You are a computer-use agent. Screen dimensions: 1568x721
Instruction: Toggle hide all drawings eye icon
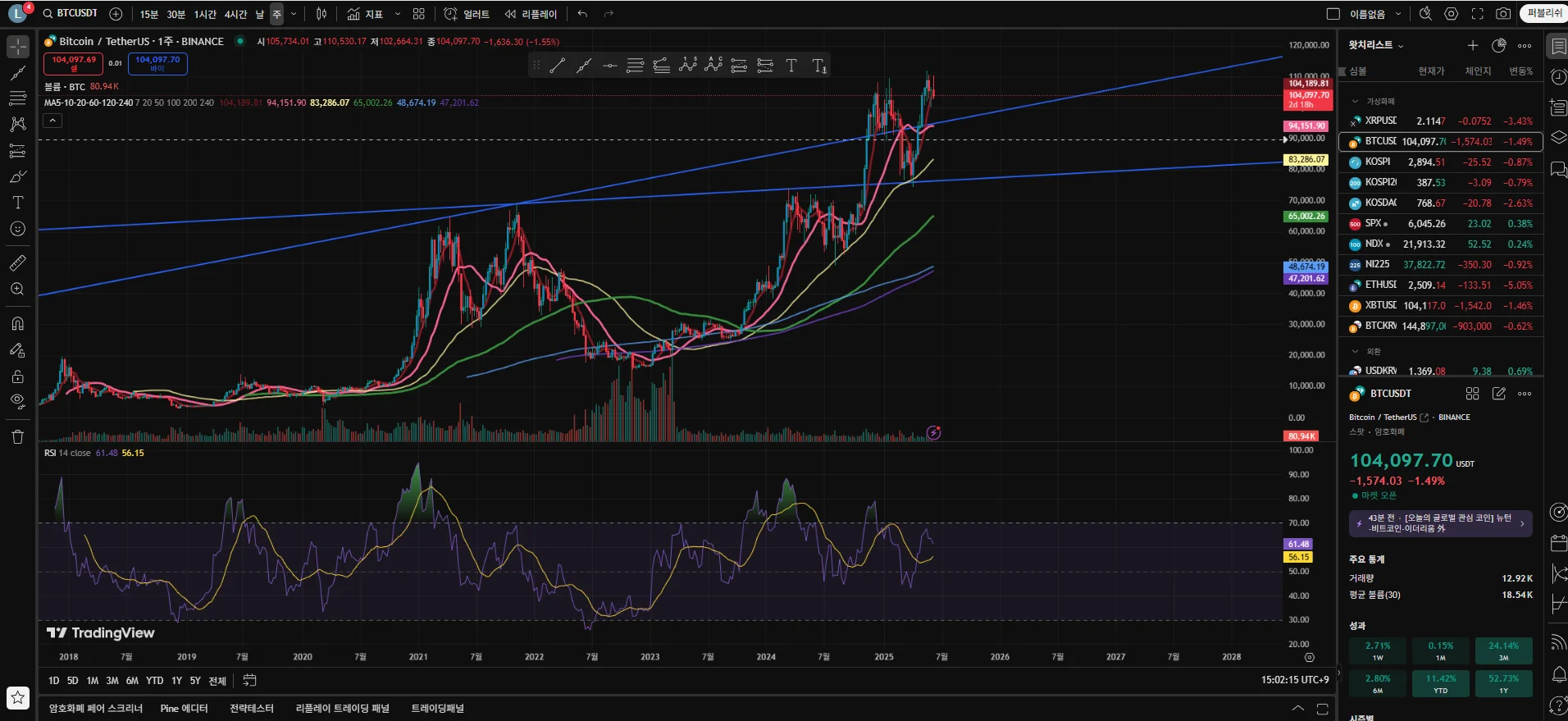click(17, 401)
